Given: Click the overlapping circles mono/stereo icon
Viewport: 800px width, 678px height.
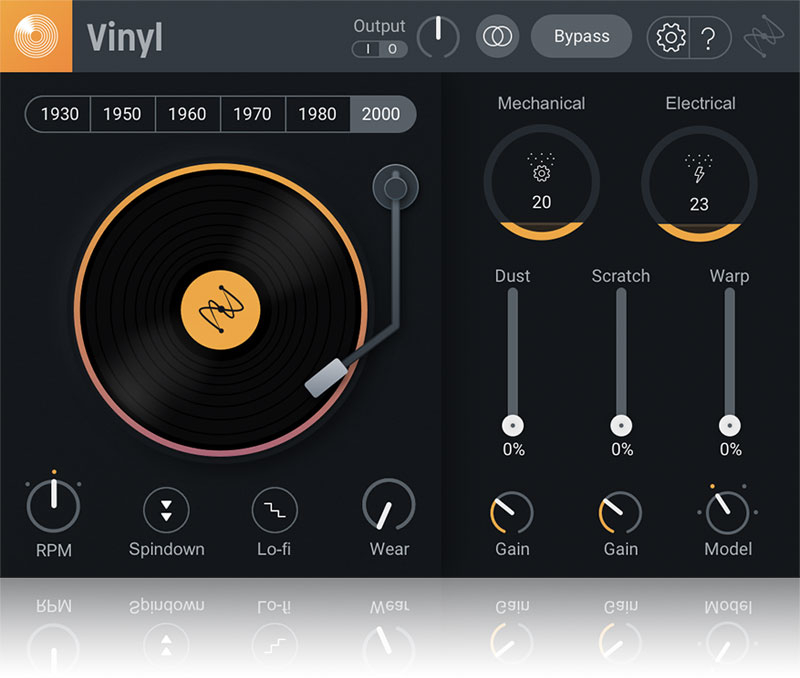Looking at the screenshot, I should [494, 37].
